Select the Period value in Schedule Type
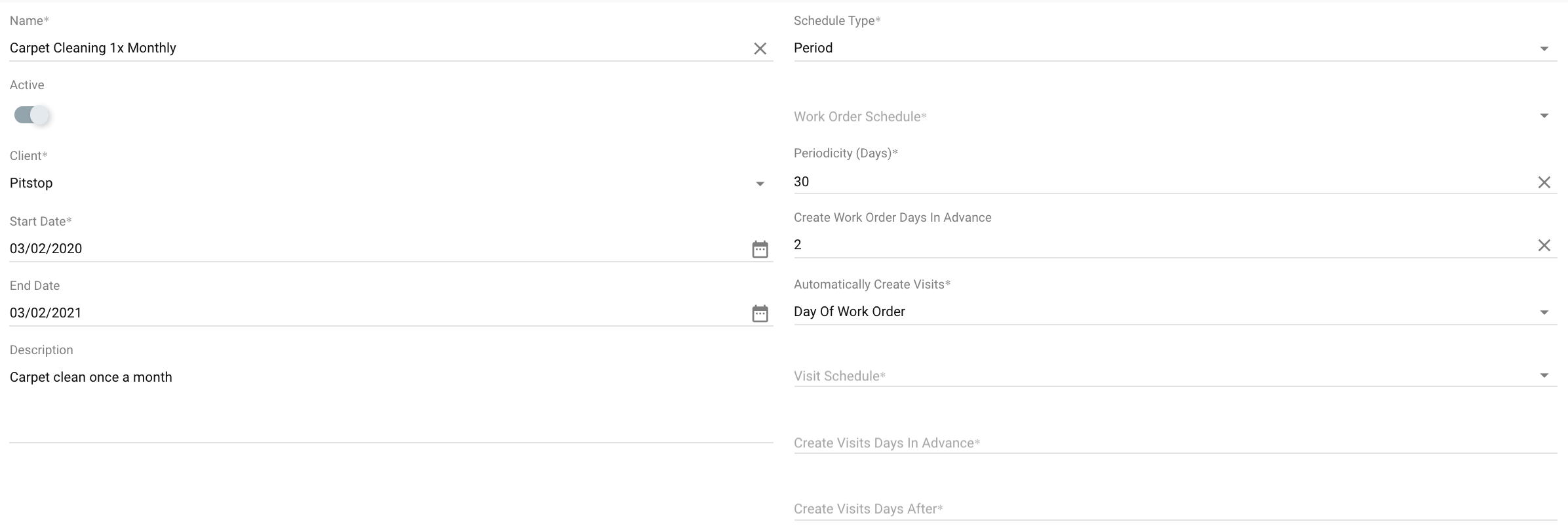Screen dimensions: 1568x526 click(813, 48)
